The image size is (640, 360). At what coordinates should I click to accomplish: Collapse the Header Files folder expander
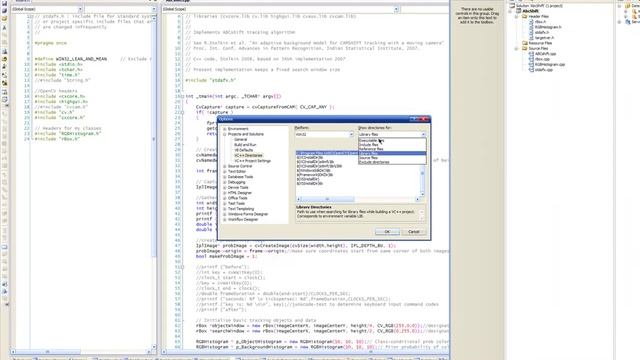(x=516, y=17)
